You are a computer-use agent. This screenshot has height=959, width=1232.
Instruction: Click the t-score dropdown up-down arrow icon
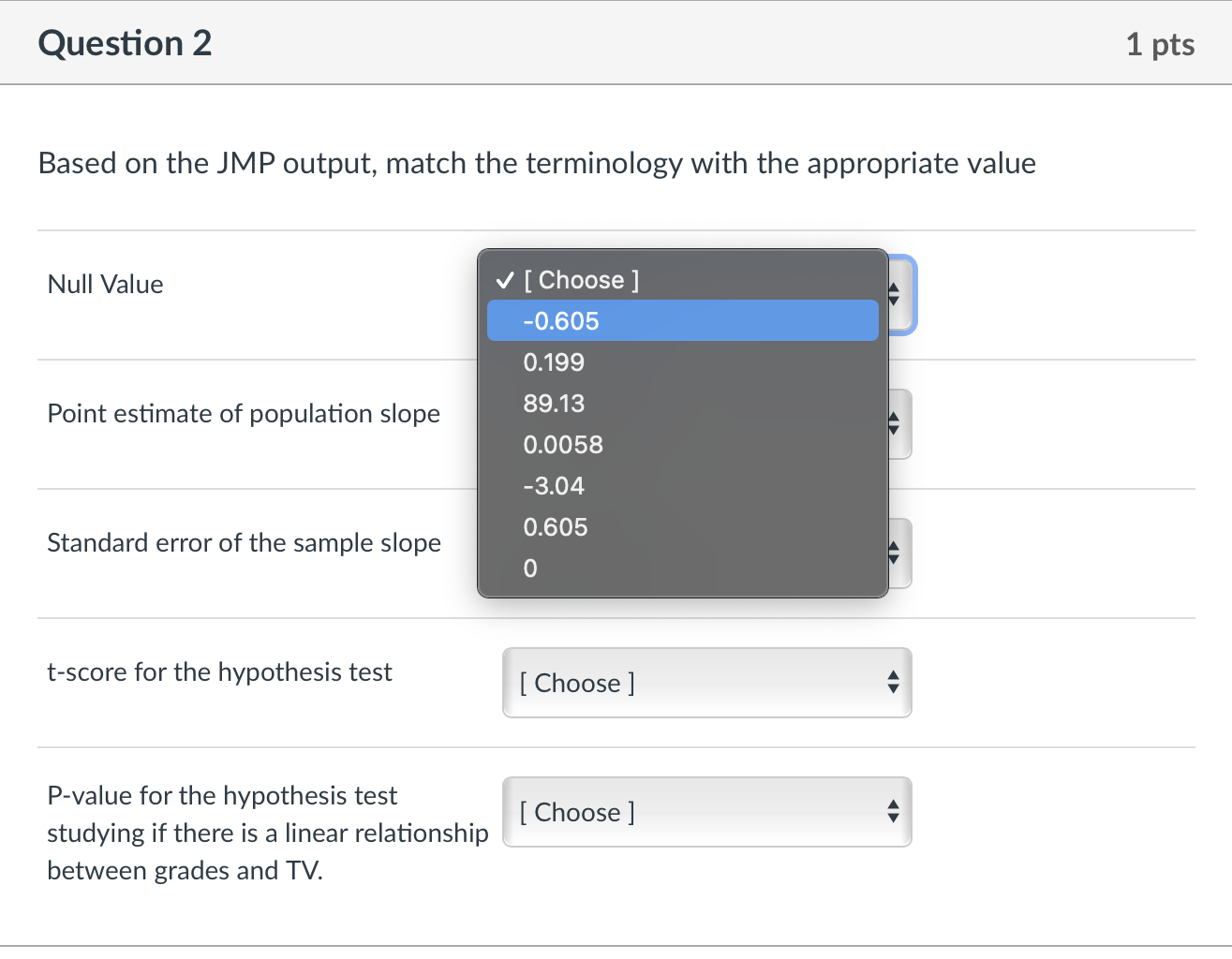pos(894,683)
